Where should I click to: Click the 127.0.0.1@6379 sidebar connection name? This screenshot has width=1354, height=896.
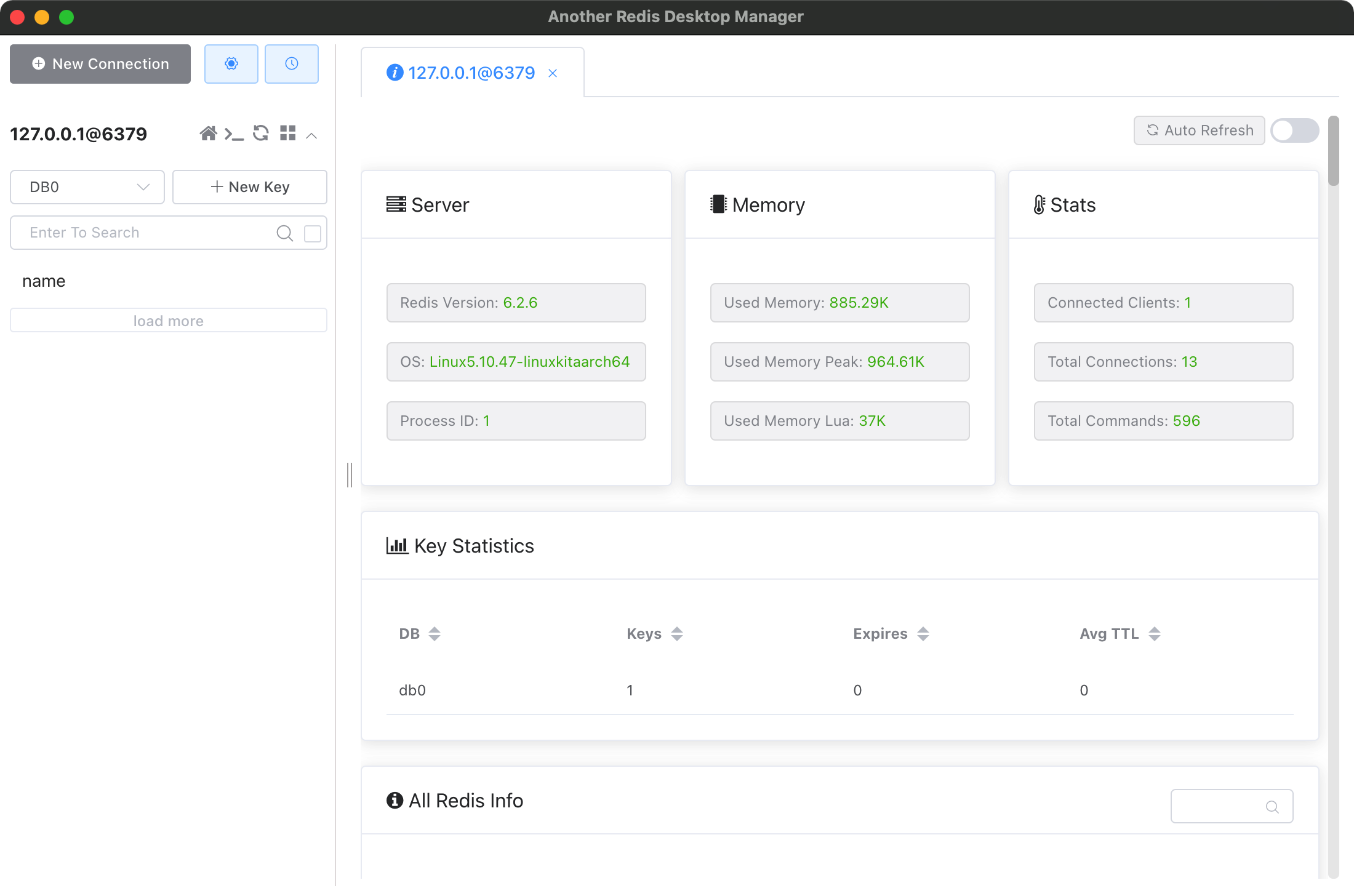[x=78, y=134]
